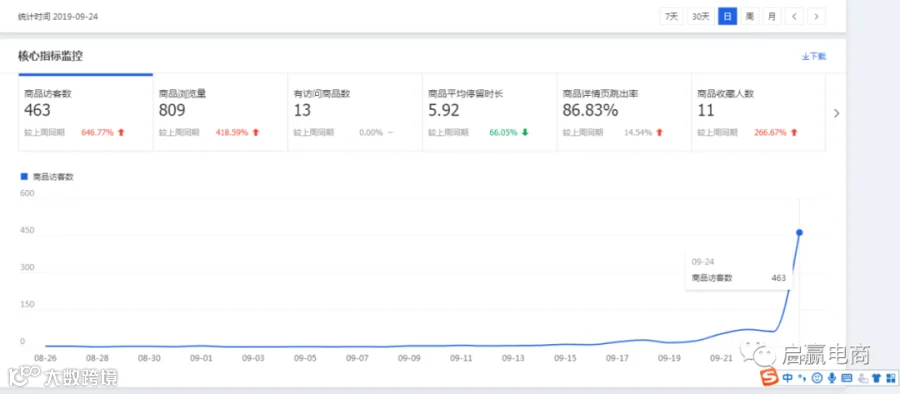Toggle Sogou punctuation mode icon
This screenshot has width=900, height=394.
[x=802, y=378]
